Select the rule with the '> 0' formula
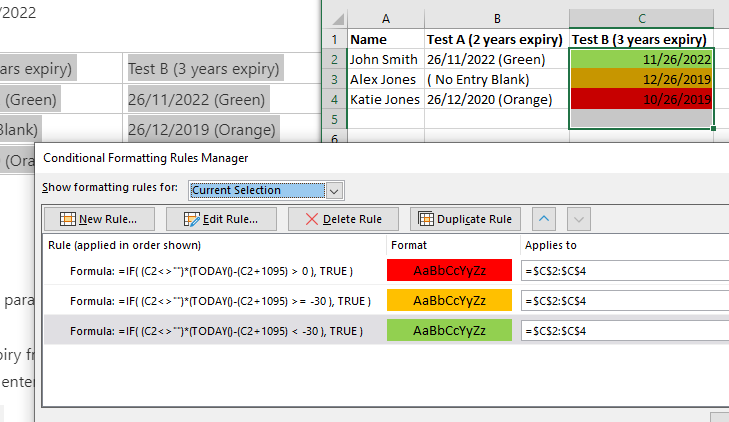Image resolution: width=729 pixels, height=422 pixels. [x=212, y=271]
